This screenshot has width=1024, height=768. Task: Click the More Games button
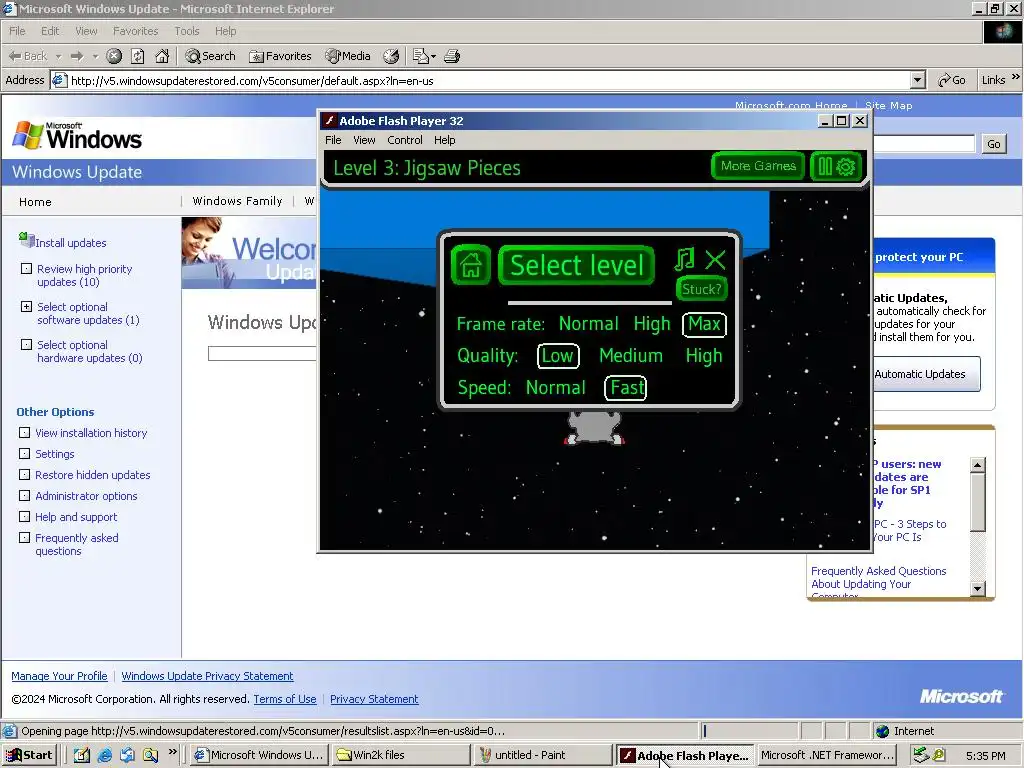(x=758, y=166)
